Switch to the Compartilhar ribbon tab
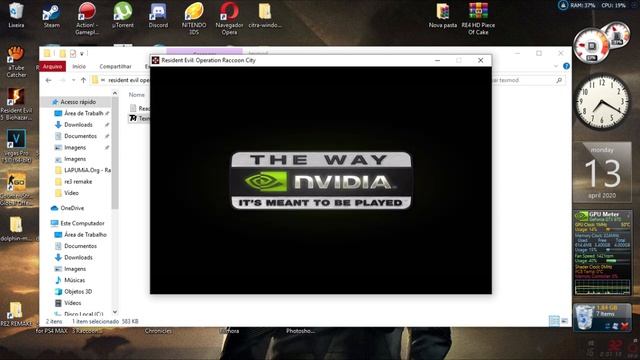Screen dimensions: 640x360 coord(116,67)
